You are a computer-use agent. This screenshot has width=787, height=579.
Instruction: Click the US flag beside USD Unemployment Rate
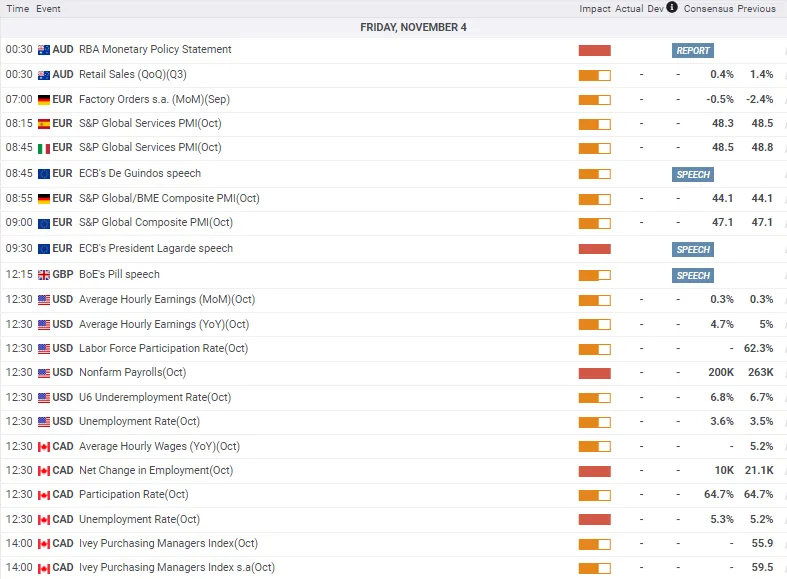pos(44,422)
